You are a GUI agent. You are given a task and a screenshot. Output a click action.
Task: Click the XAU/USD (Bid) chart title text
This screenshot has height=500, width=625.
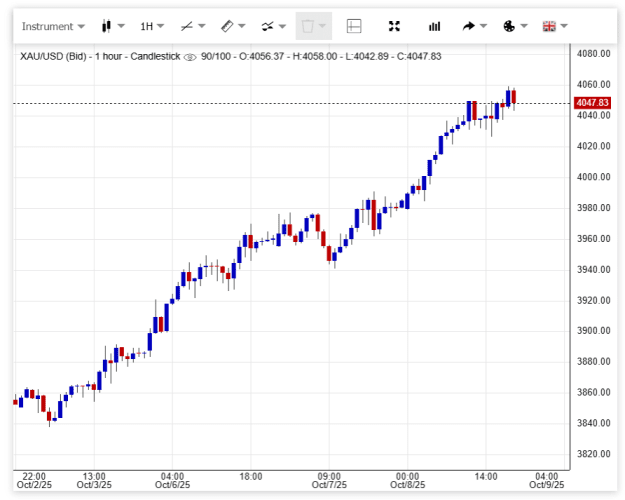click(x=53, y=56)
